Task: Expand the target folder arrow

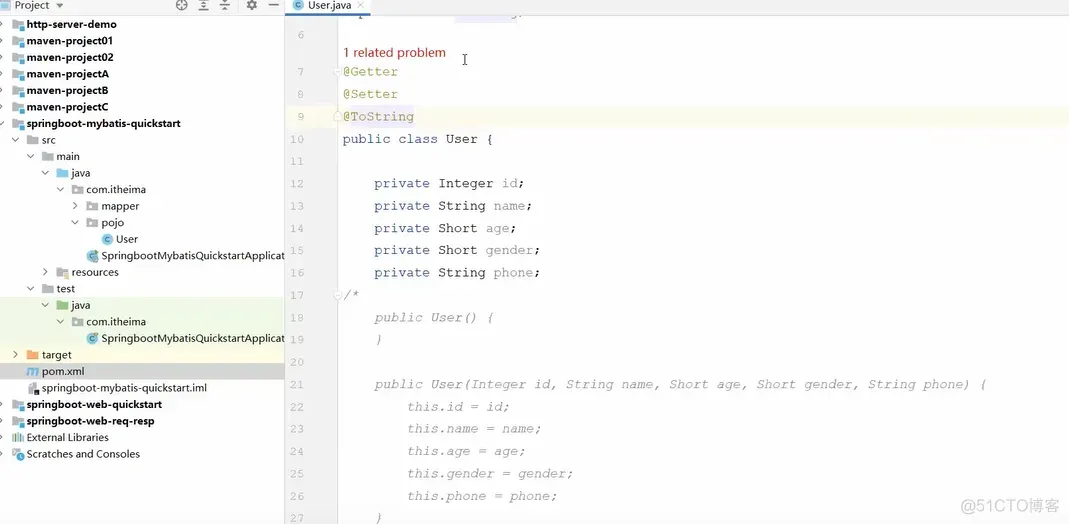Action: 16,355
